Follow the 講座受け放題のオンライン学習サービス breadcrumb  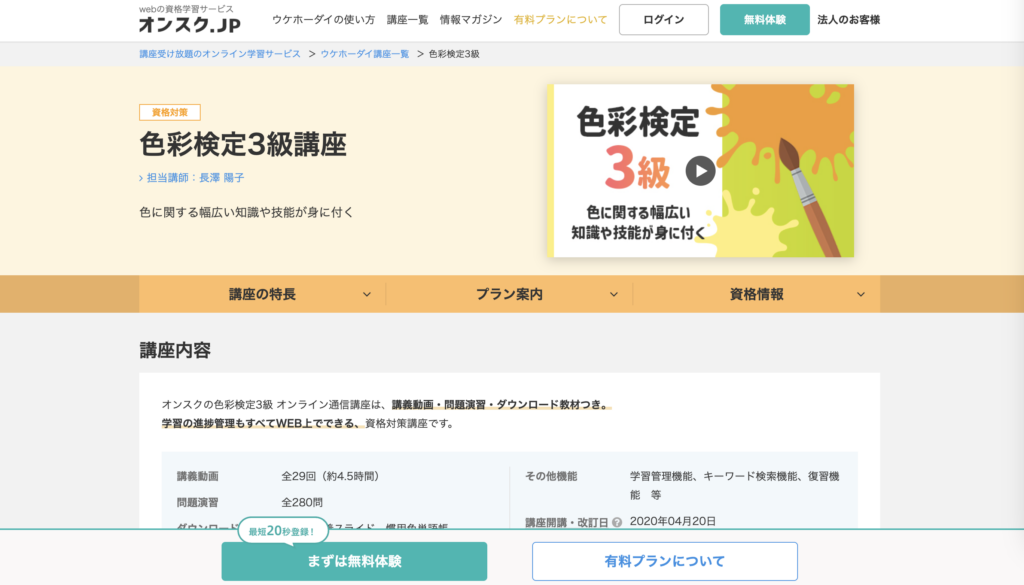point(219,54)
